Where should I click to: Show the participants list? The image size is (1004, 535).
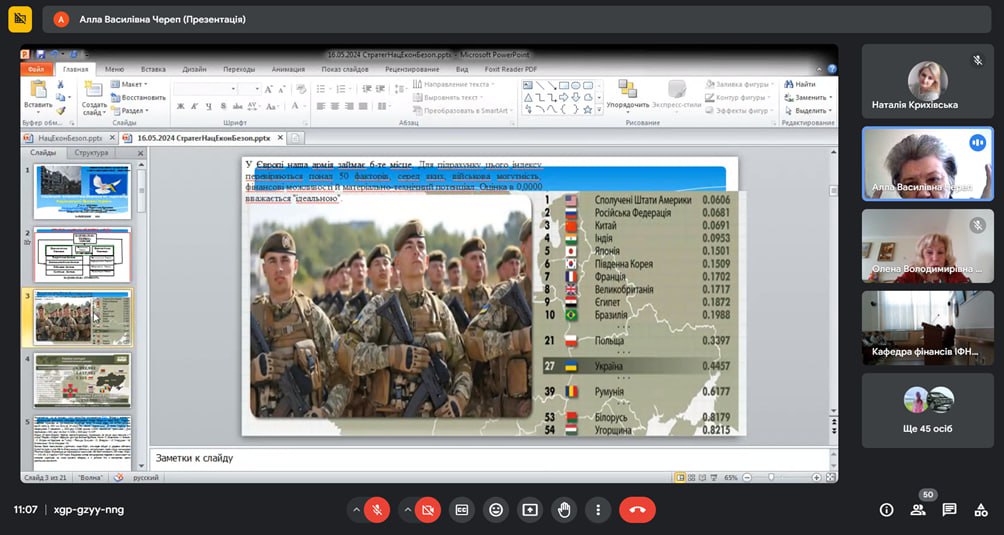[918, 510]
